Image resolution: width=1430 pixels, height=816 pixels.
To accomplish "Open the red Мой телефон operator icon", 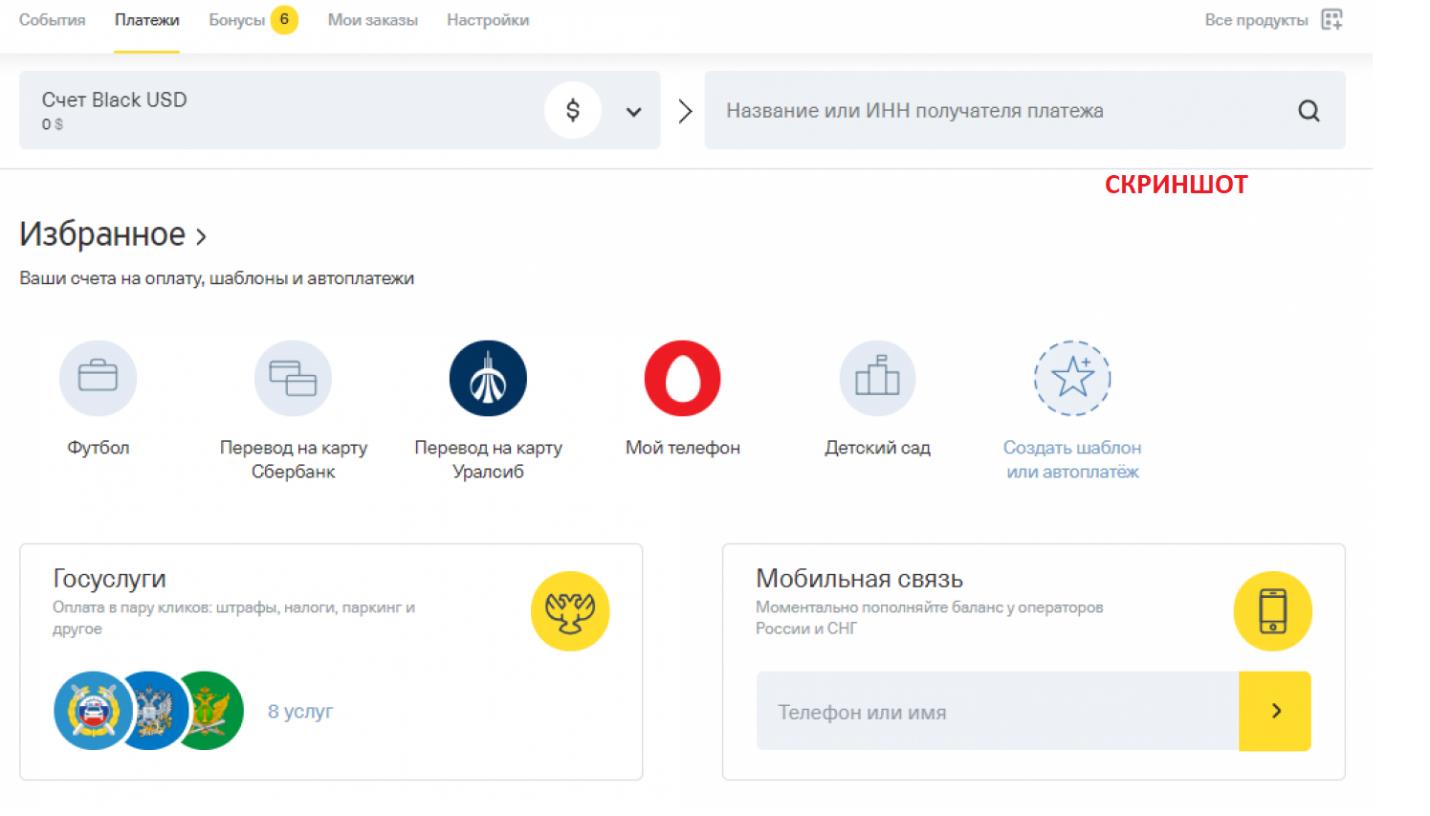I will [683, 378].
